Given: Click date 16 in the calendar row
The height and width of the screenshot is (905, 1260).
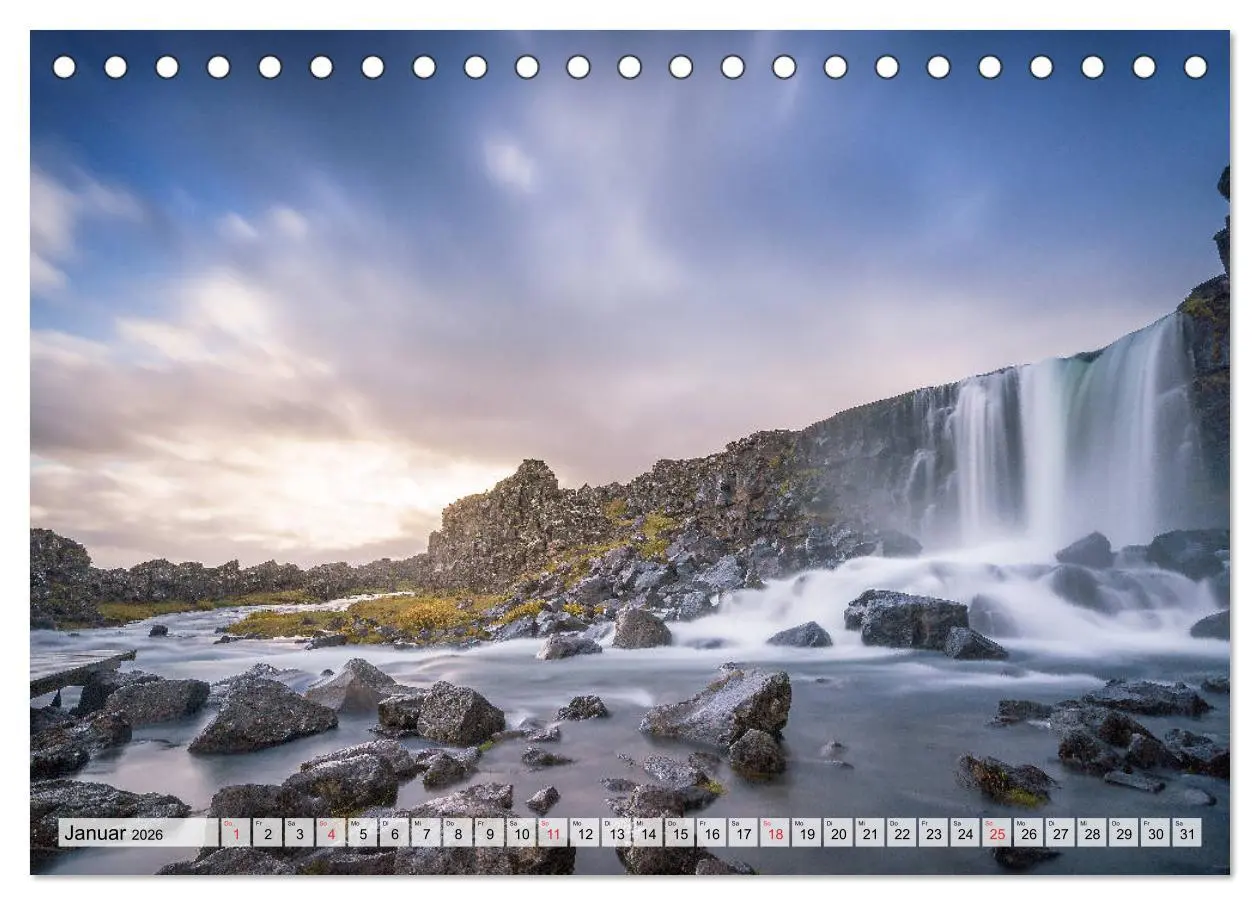Looking at the screenshot, I should pyautogui.click(x=711, y=833).
